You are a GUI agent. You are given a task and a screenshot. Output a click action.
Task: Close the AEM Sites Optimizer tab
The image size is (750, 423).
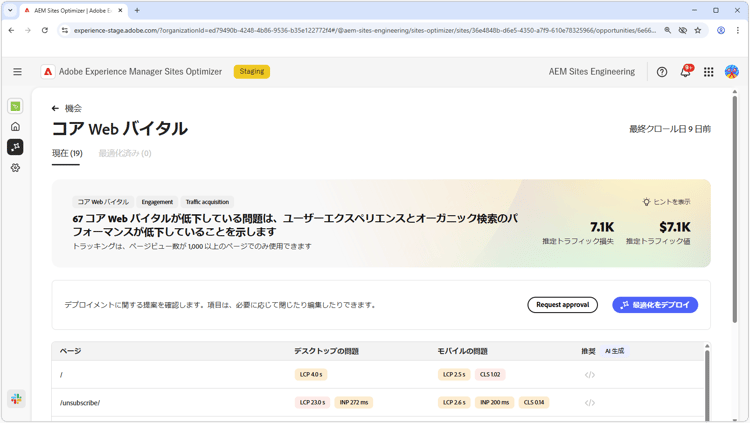click(x=121, y=10)
